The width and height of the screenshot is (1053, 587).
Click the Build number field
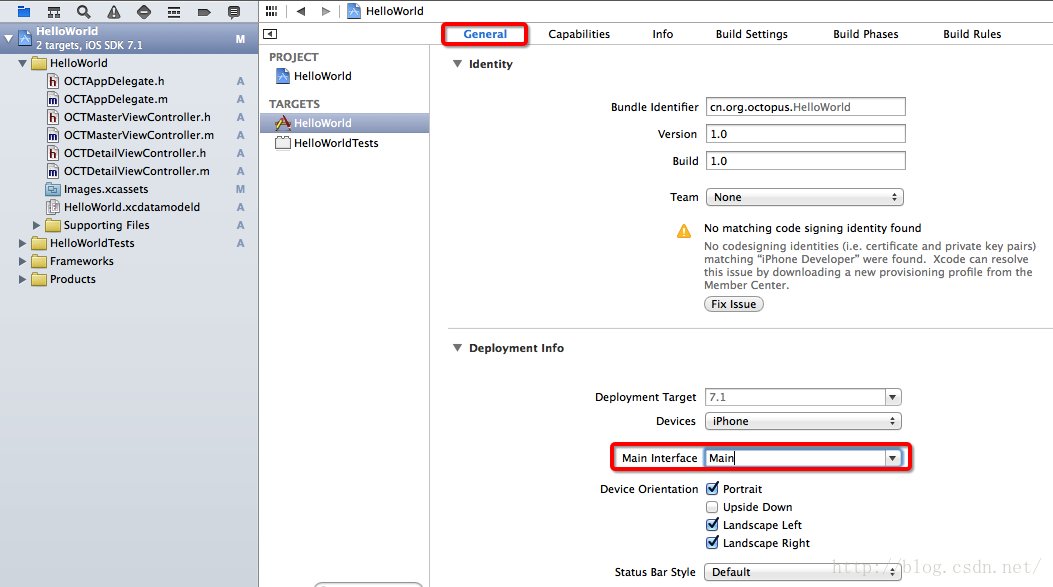point(805,161)
